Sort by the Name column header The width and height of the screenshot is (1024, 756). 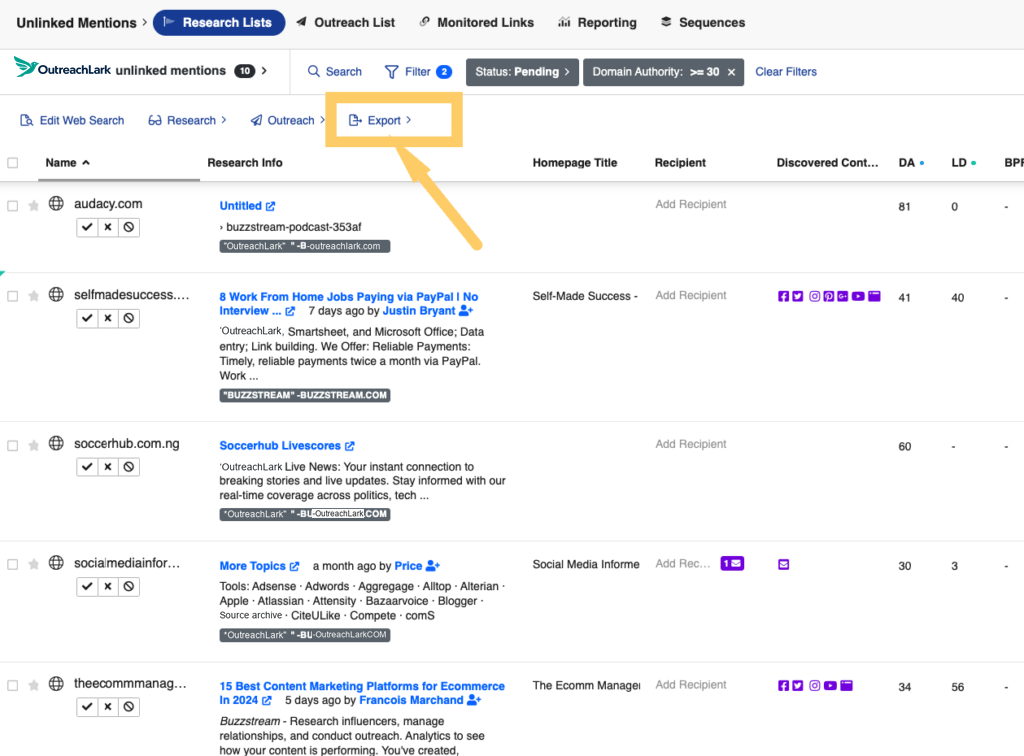coord(67,163)
